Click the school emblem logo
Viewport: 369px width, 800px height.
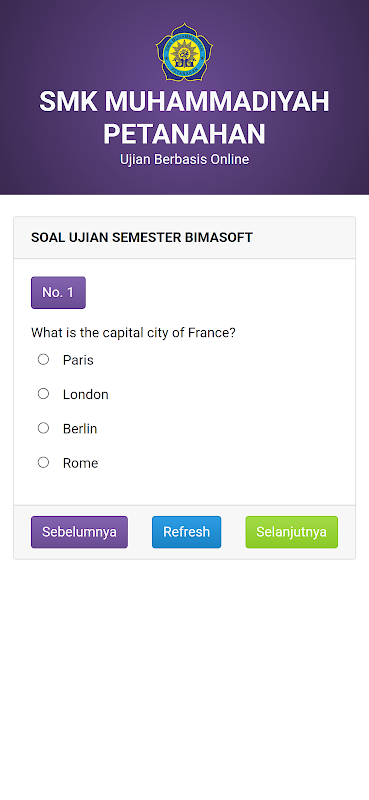pyautogui.click(x=184, y=52)
